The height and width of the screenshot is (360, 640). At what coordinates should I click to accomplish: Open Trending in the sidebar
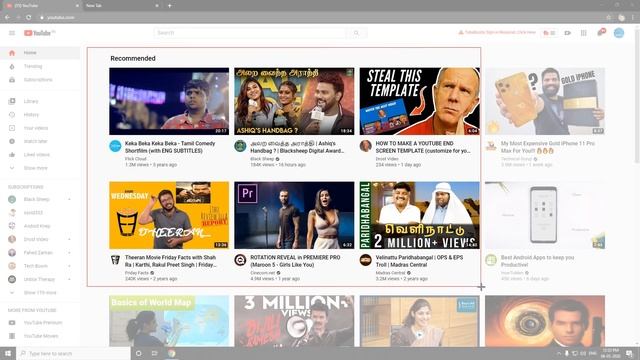click(x=40, y=66)
